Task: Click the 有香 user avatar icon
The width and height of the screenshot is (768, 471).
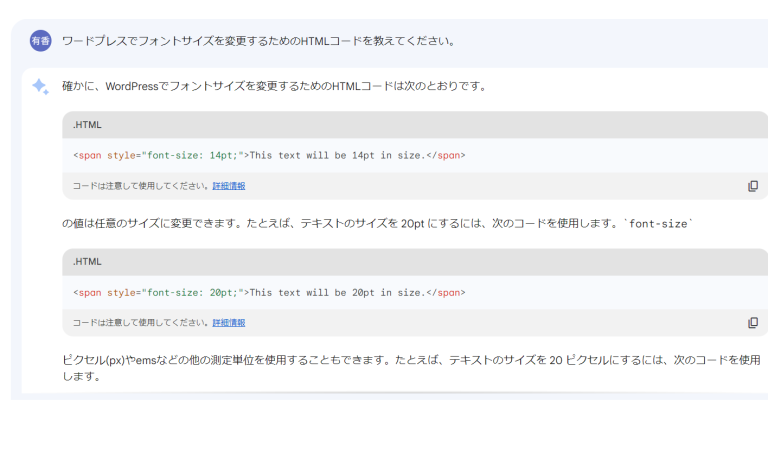Action: (x=40, y=41)
